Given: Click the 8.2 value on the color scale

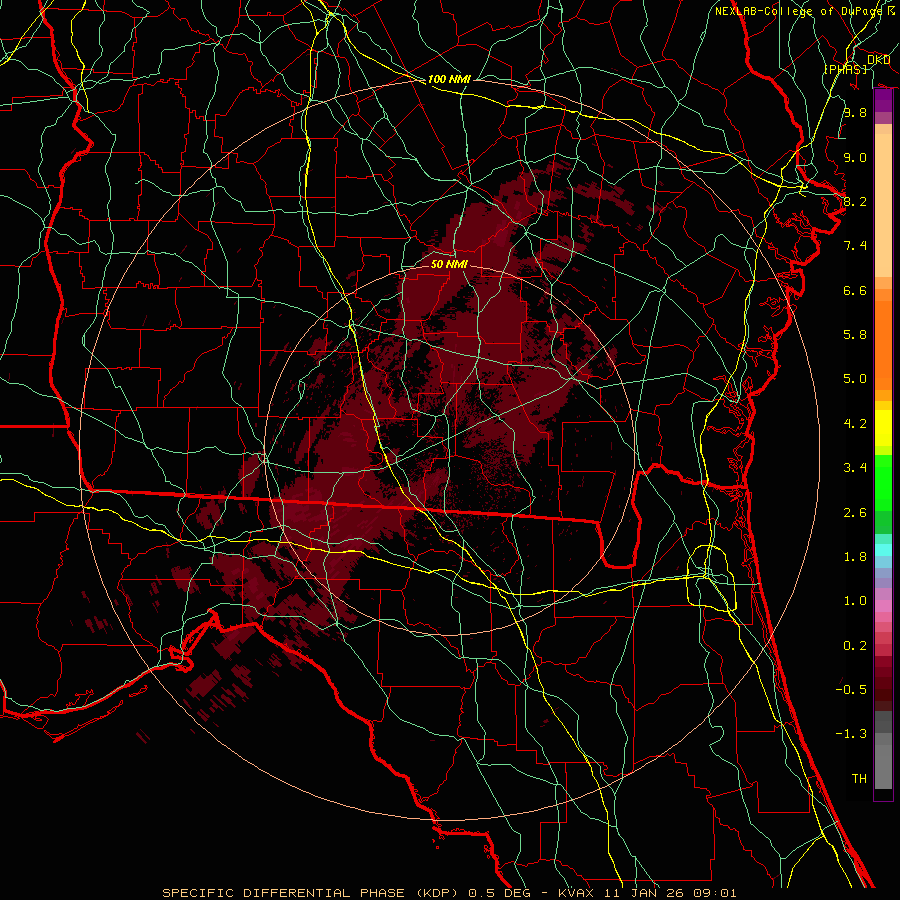Looking at the screenshot, I should click(x=855, y=201).
